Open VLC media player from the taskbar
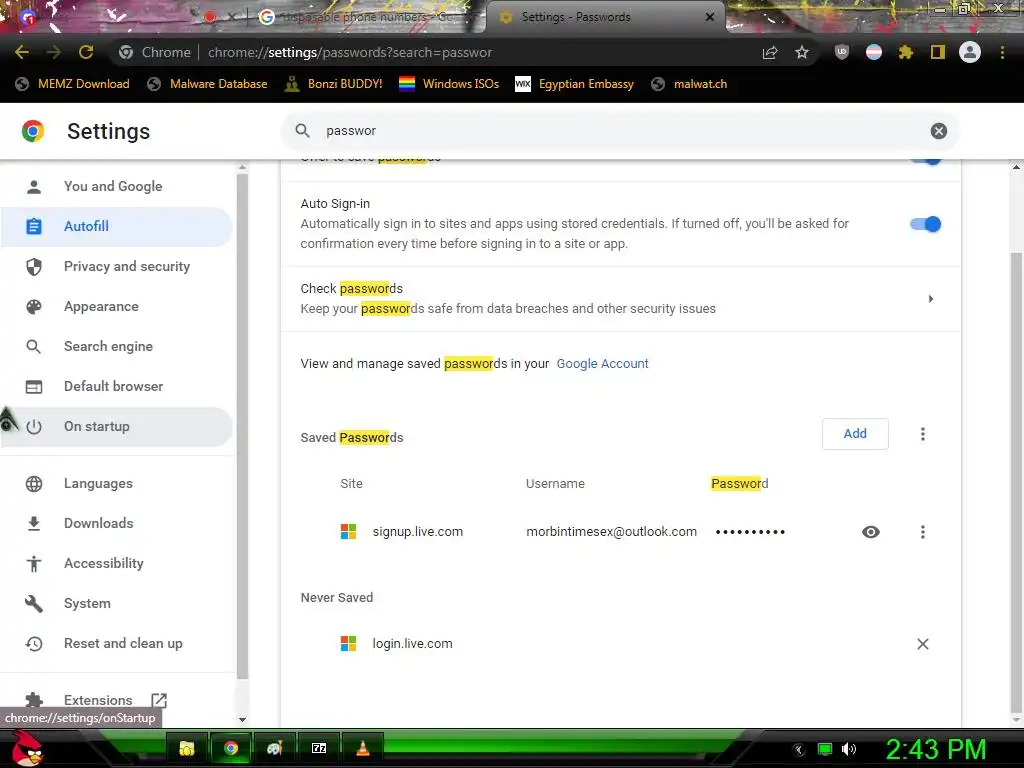The height and width of the screenshot is (768, 1024). [362, 748]
